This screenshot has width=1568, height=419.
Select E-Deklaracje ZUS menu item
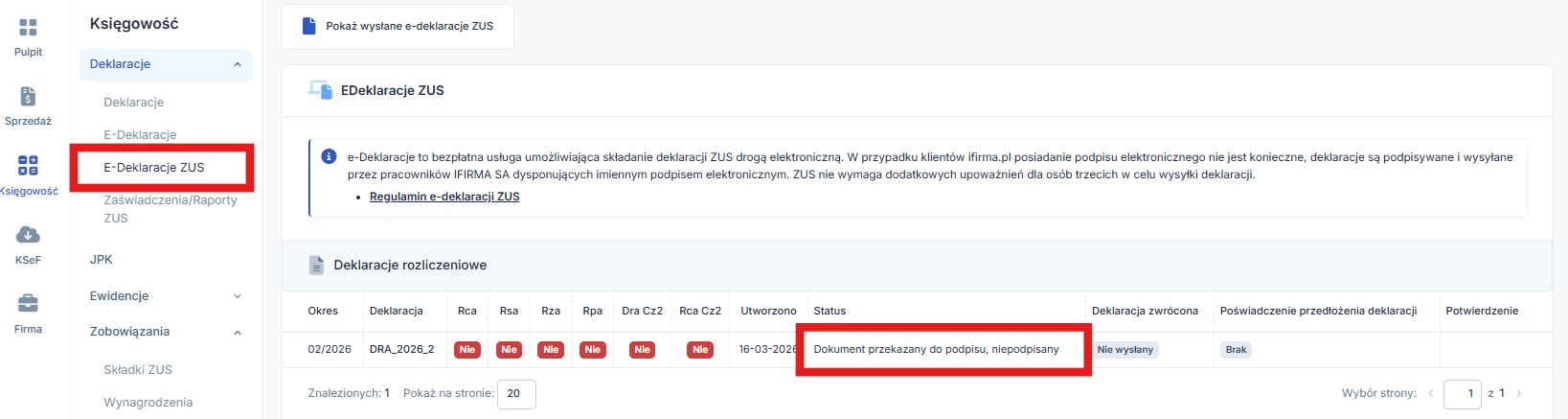pyautogui.click(x=154, y=167)
